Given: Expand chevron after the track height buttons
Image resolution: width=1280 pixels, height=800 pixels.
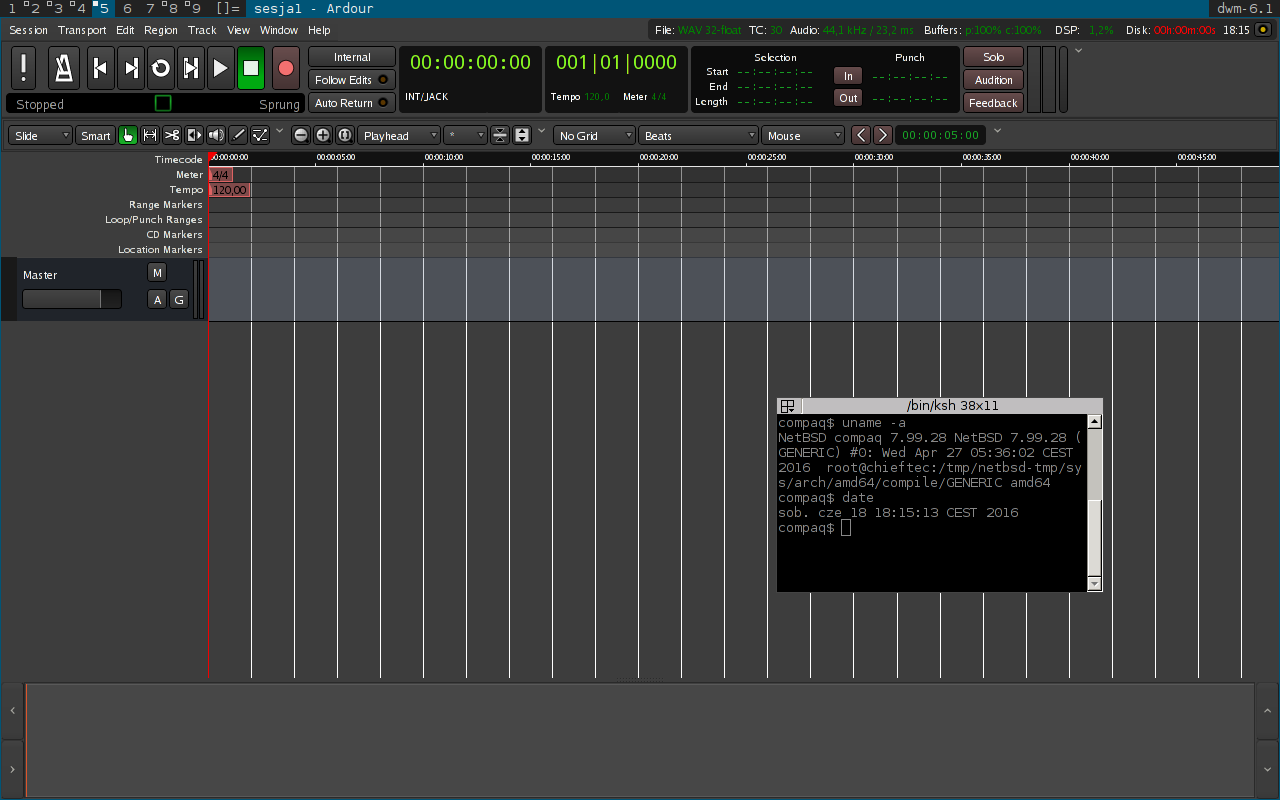Looking at the screenshot, I should (x=542, y=131).
